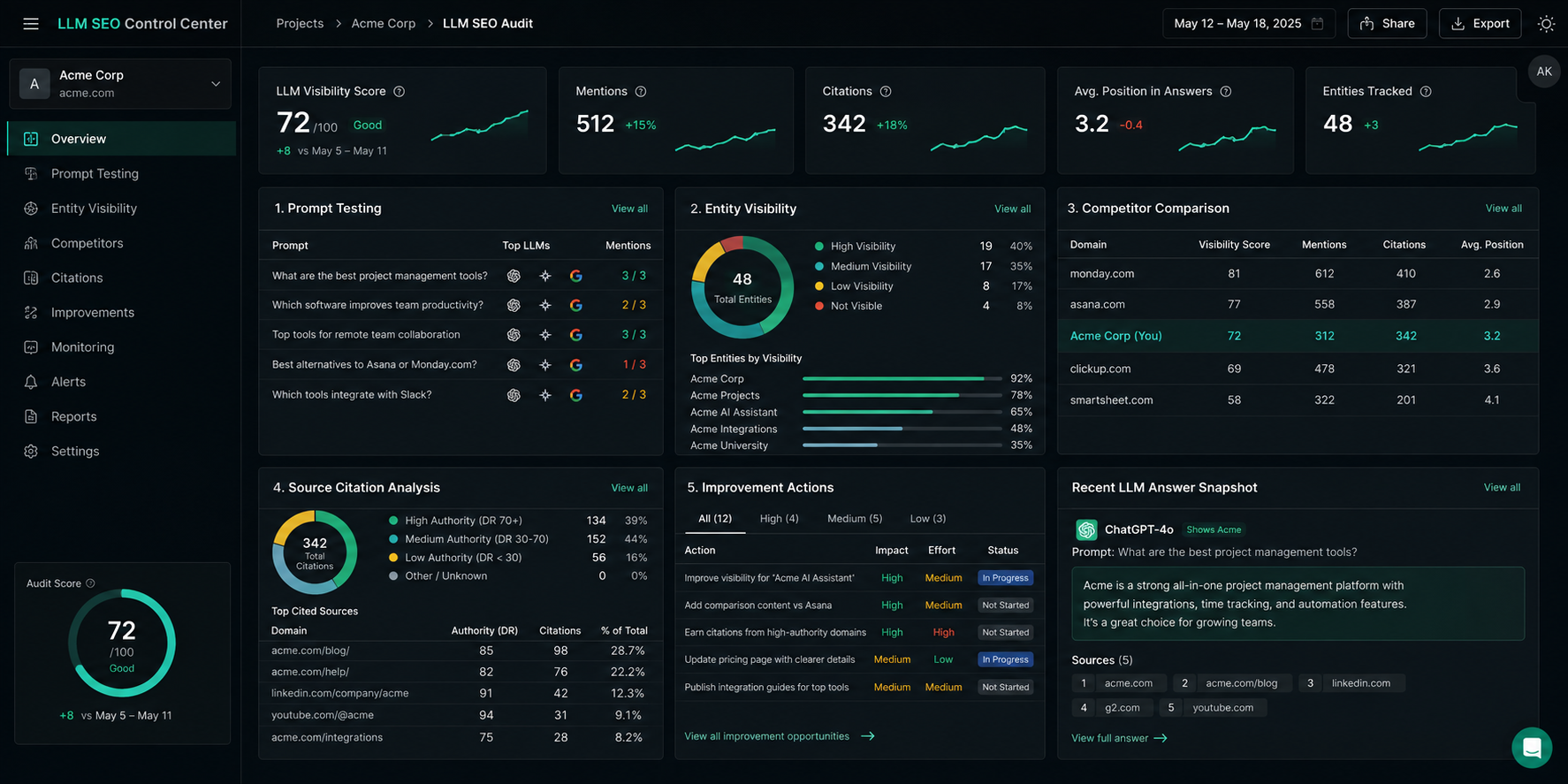
Task: Switch to the All (12) tab
Action: (715, 519)
